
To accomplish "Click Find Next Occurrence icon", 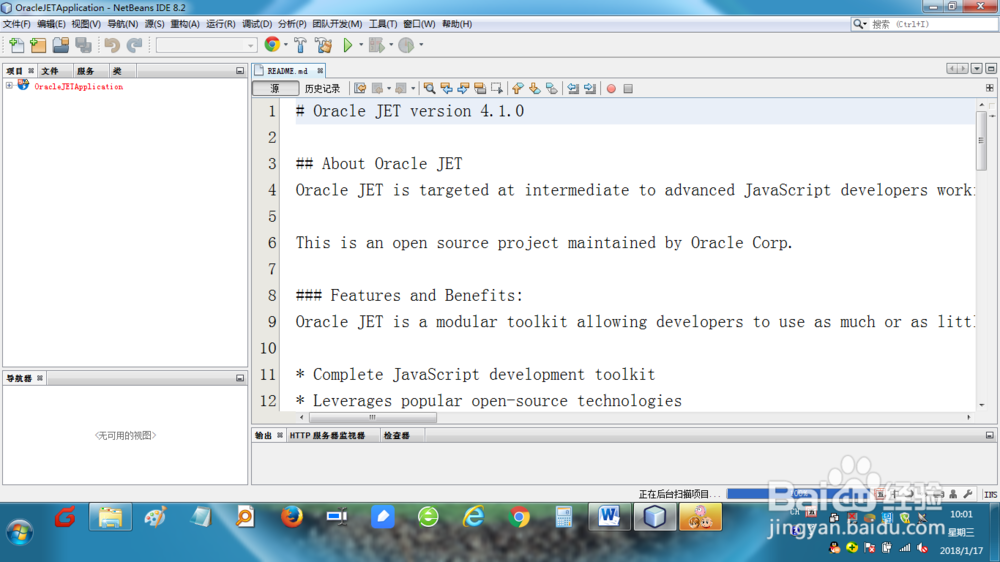I will 463,89.
